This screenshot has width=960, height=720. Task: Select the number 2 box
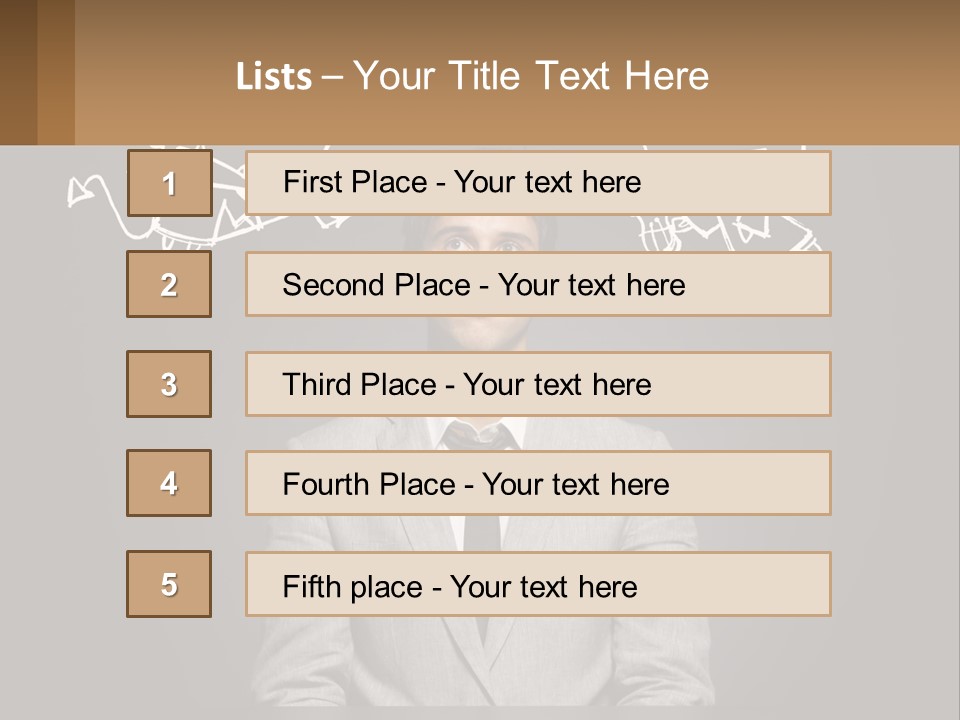pyautogui.click(x=169, y=284)
